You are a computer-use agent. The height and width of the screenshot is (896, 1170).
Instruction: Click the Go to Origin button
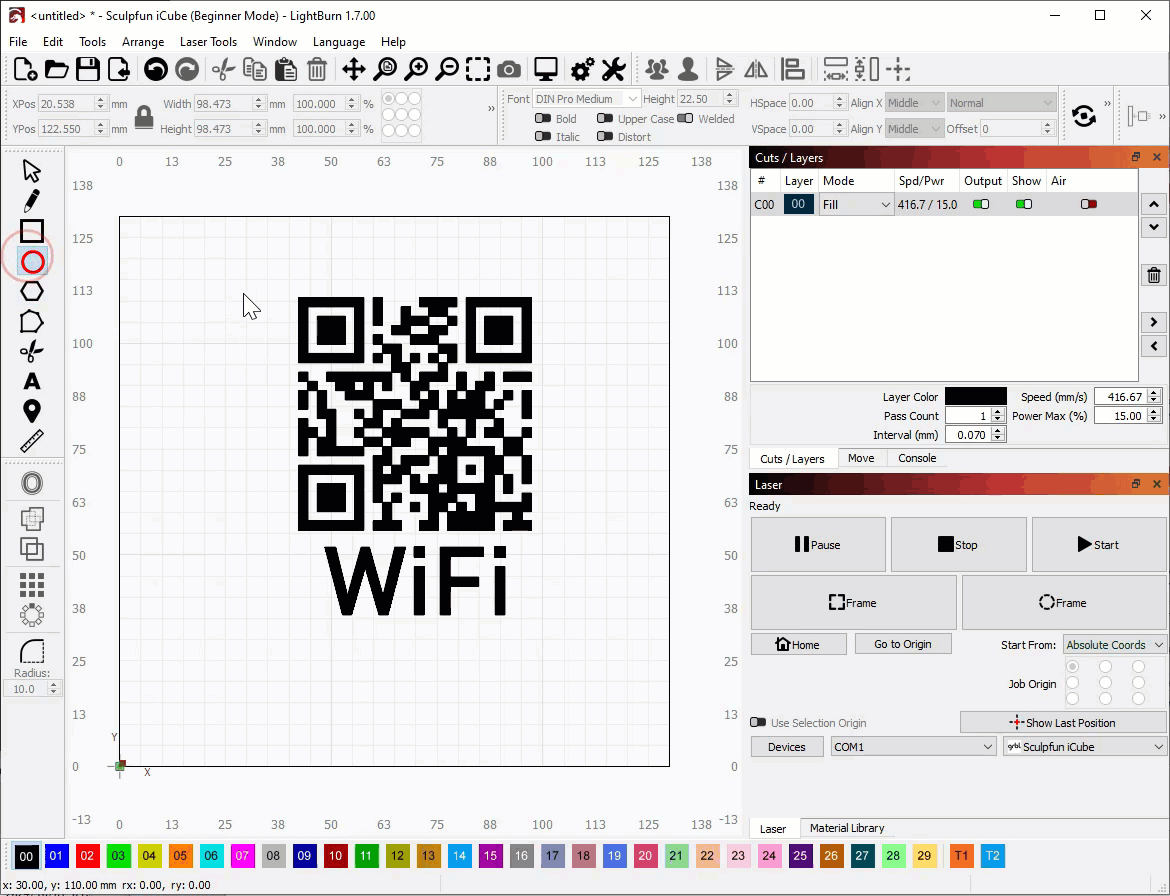click(x=902, y=644)
